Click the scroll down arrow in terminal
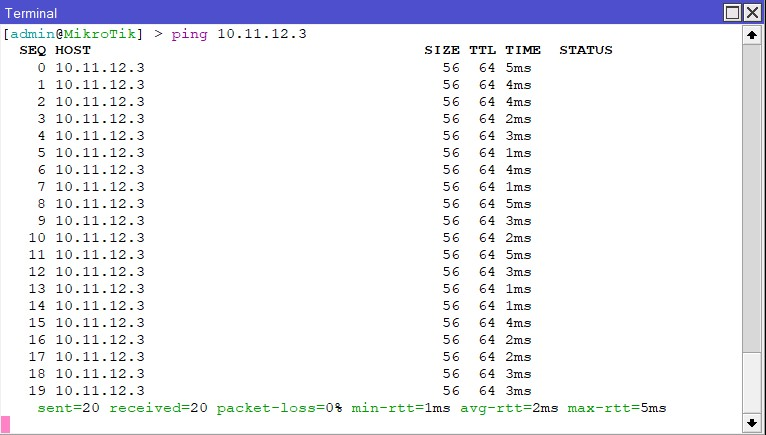766x435 pixels. [x=752, y=423]
